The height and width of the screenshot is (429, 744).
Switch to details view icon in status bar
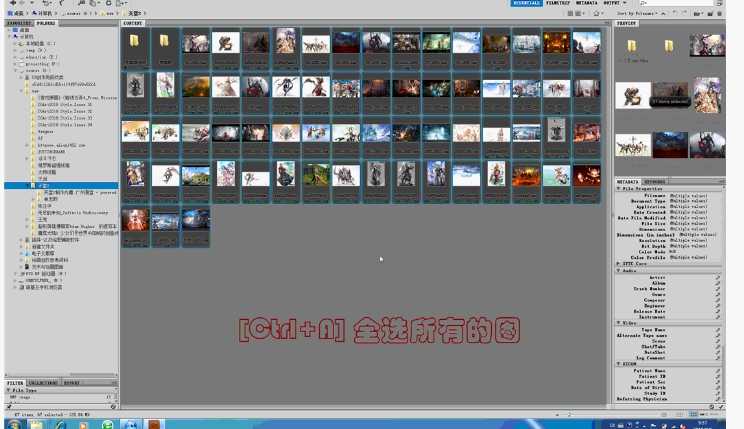click(703, 414)
